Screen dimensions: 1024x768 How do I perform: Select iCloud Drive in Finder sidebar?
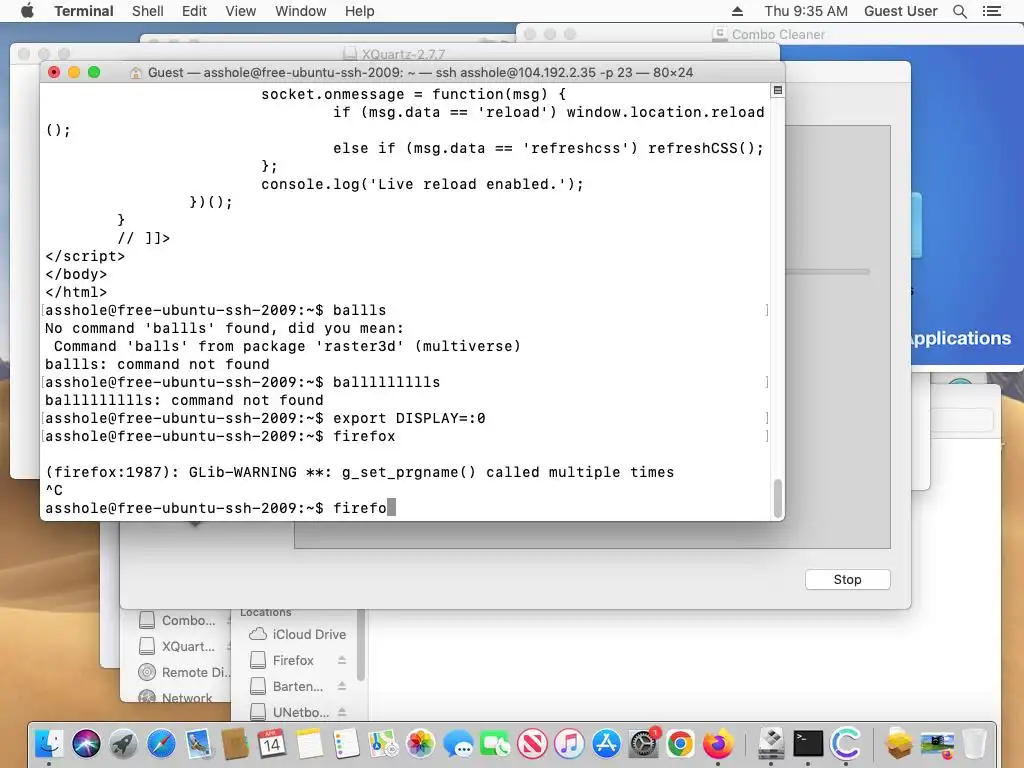[x=298, y=634]
